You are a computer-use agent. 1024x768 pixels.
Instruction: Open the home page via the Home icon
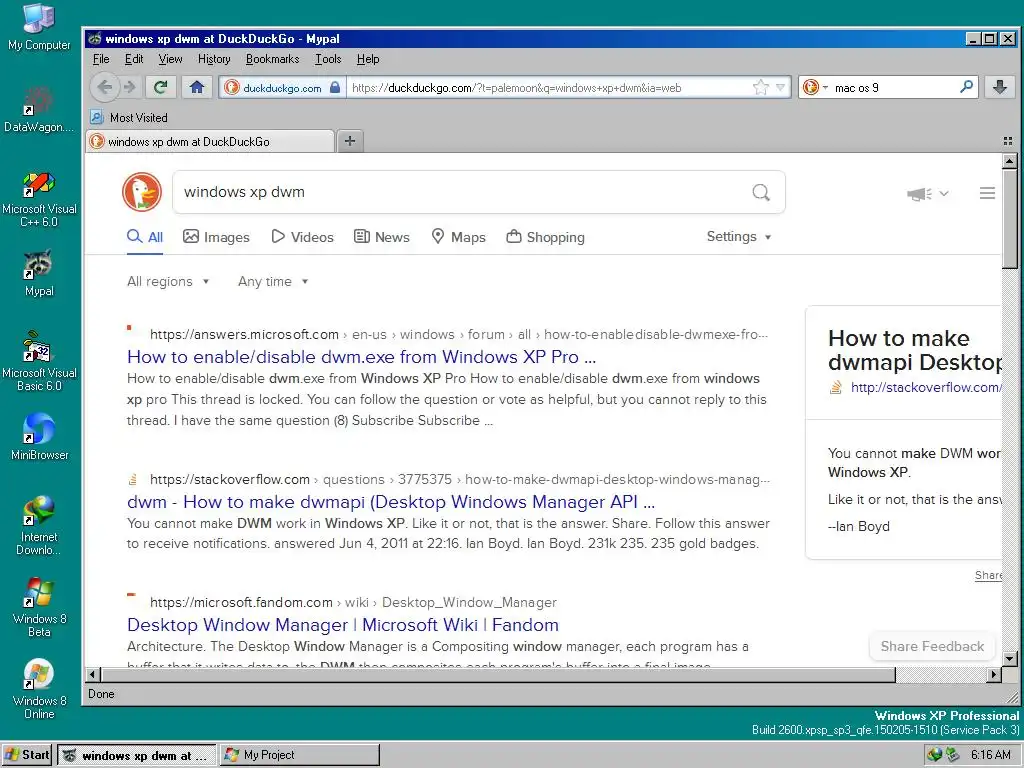197,87
